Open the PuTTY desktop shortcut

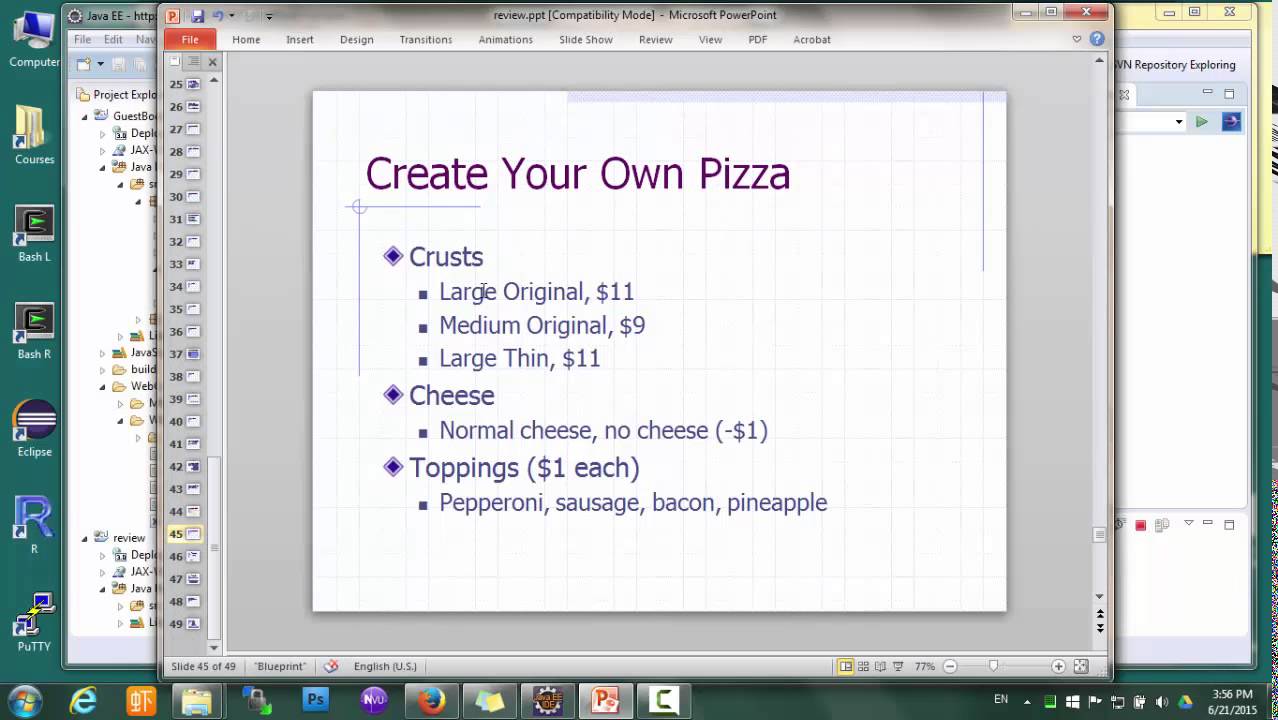point(34,623)
